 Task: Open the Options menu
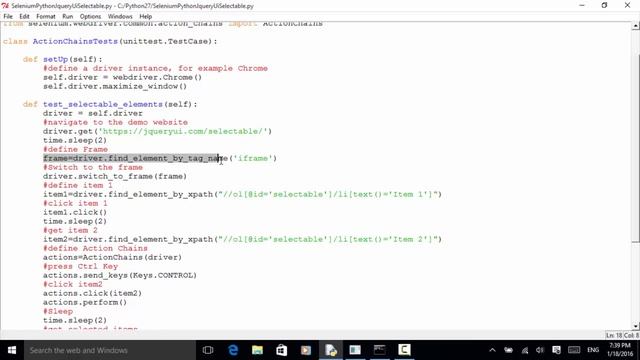click(x=90, y=16)
